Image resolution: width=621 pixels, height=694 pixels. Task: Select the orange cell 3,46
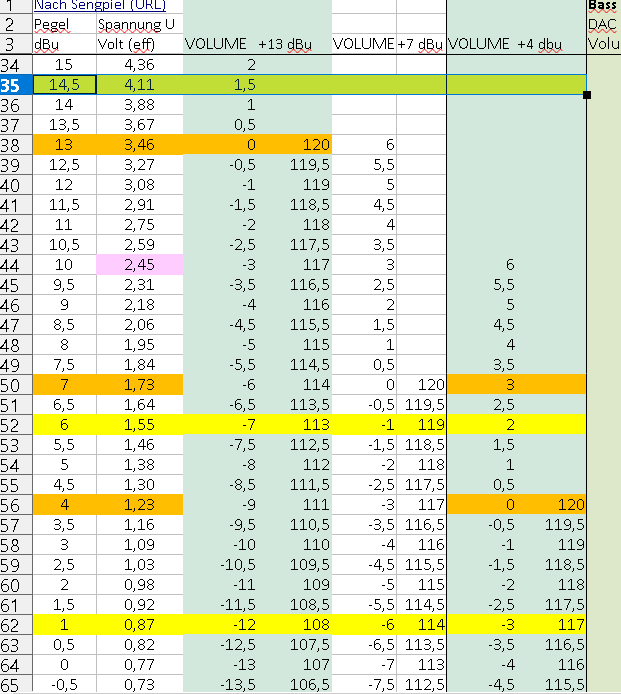[139, 145]
